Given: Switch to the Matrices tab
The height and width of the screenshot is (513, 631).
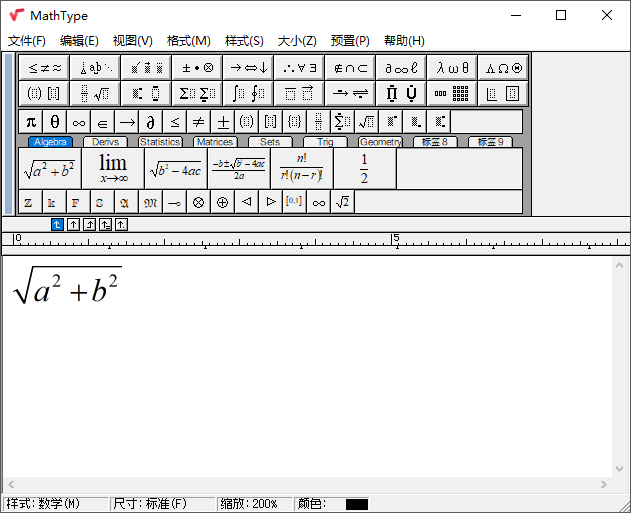Looking at the screenshot, I should click(214, 142).
